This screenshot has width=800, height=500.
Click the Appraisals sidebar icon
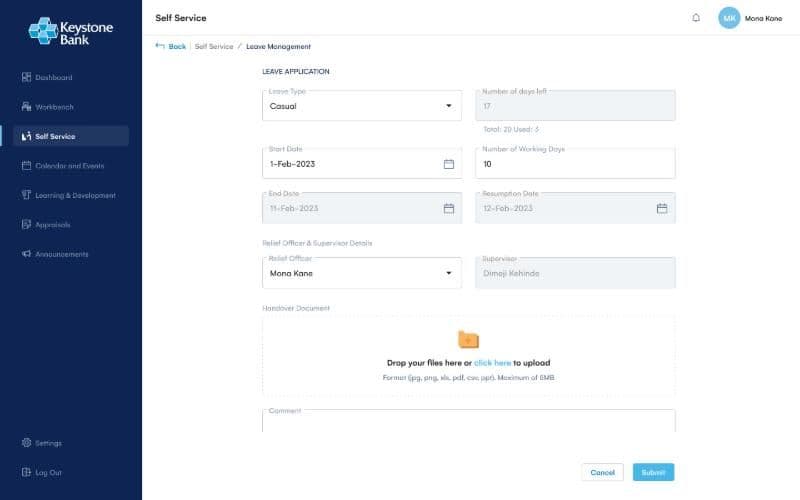27,224
